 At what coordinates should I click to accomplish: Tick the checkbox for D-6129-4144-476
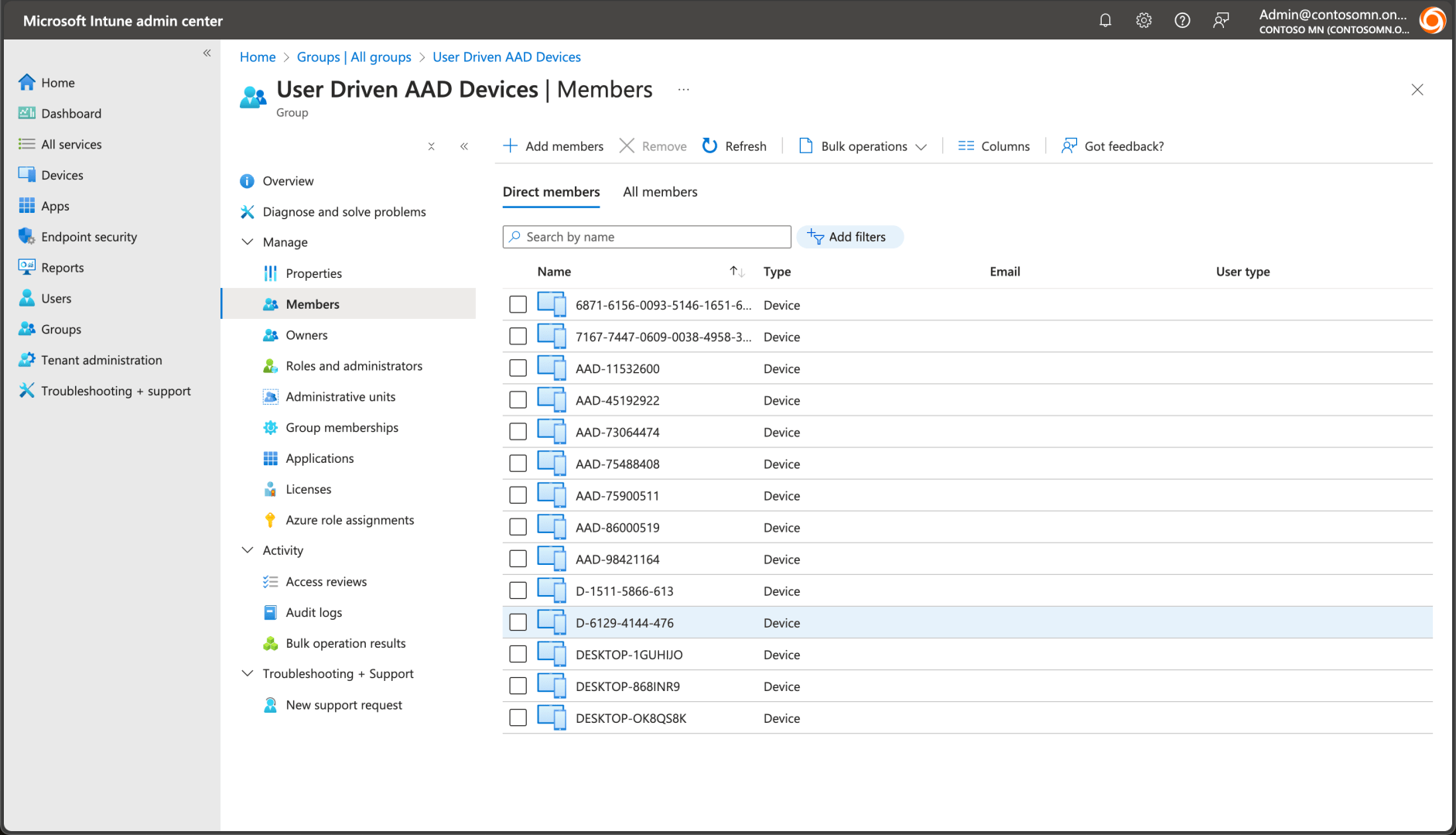pos(518,623)
